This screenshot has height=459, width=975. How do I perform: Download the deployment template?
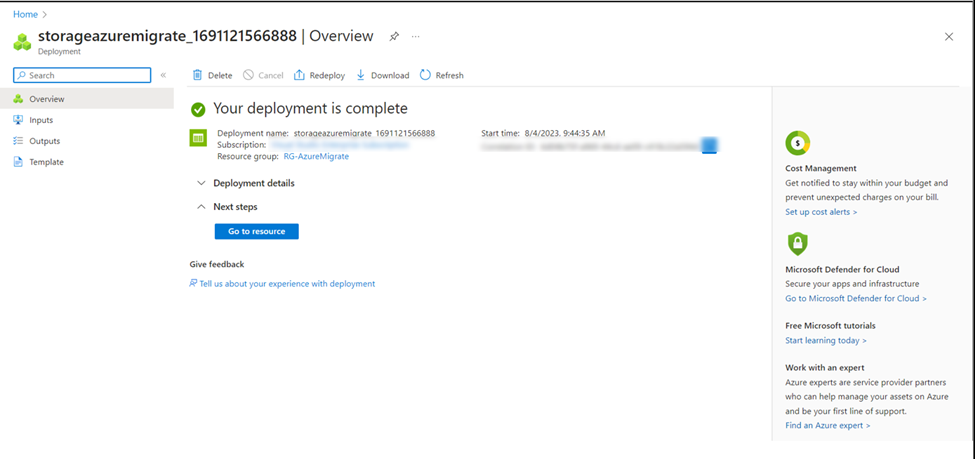click(382, 75)
